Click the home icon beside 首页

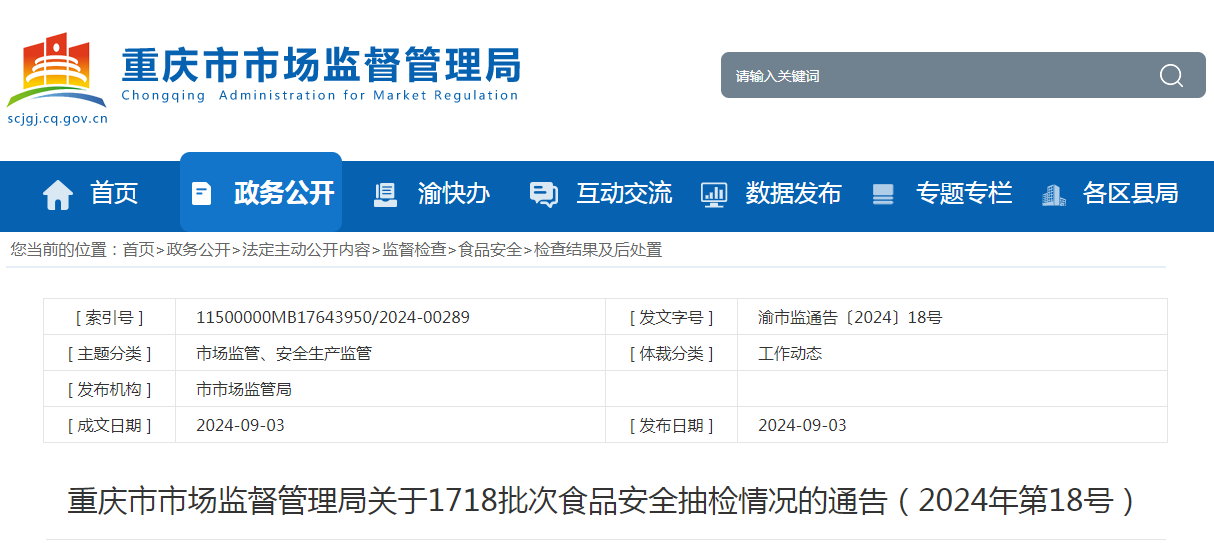(58, 194)
